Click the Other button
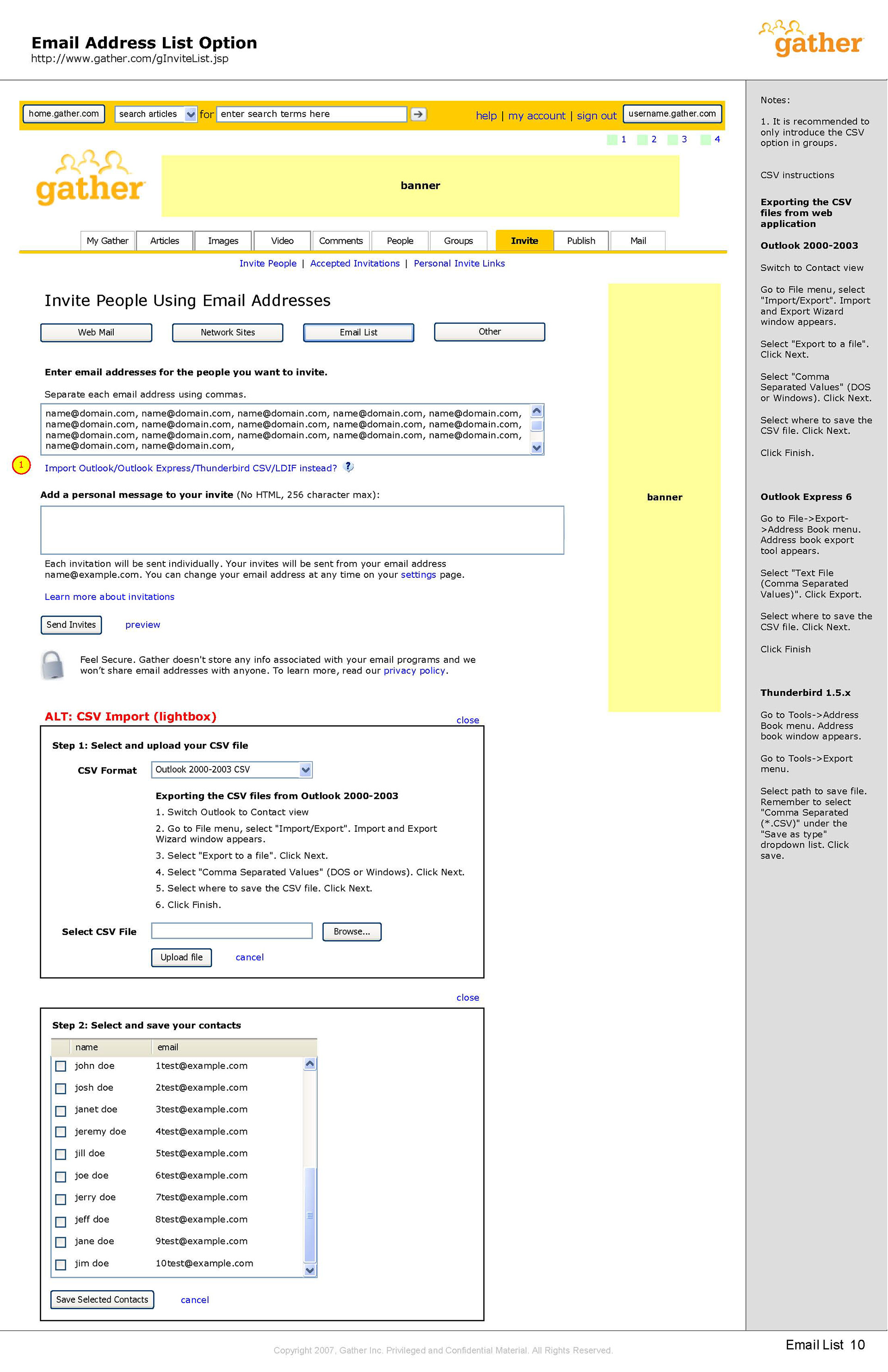Viewport: 888px width, 1372px height. pos(489,332)
